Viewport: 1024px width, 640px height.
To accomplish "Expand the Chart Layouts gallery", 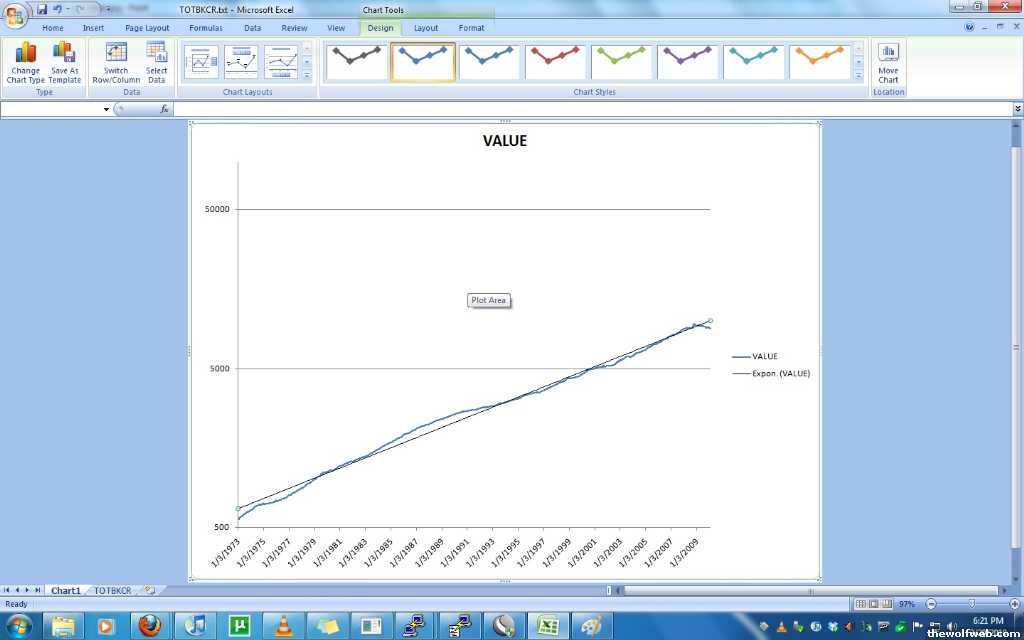I will (307, 76).
